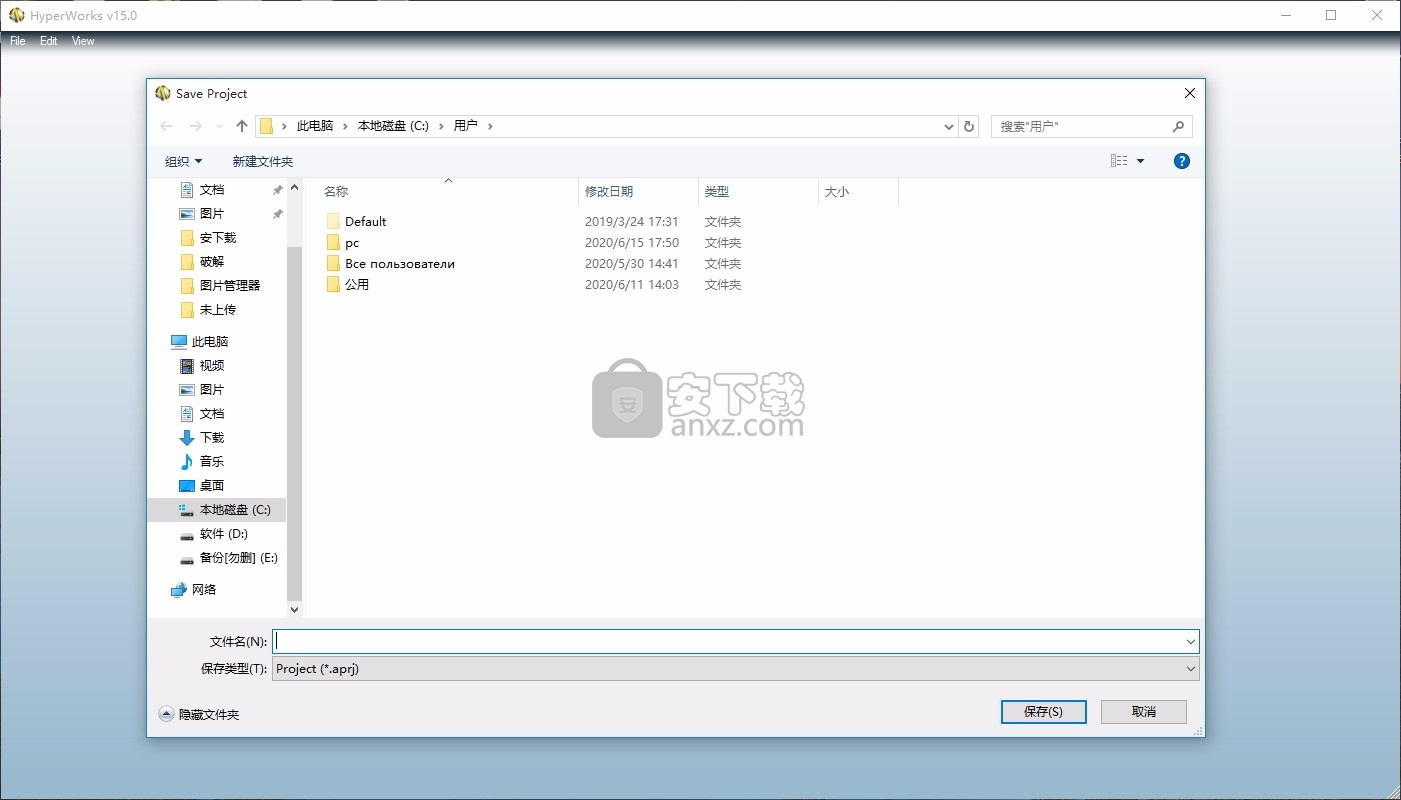The image size is (1401, 800).
Task: Click the 保存(S) button
Action: pyautogui.click(x=1043, y=711)
